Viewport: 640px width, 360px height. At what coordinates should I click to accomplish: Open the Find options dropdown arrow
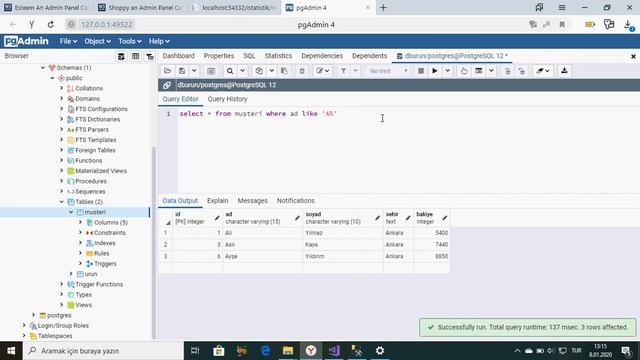242,71
